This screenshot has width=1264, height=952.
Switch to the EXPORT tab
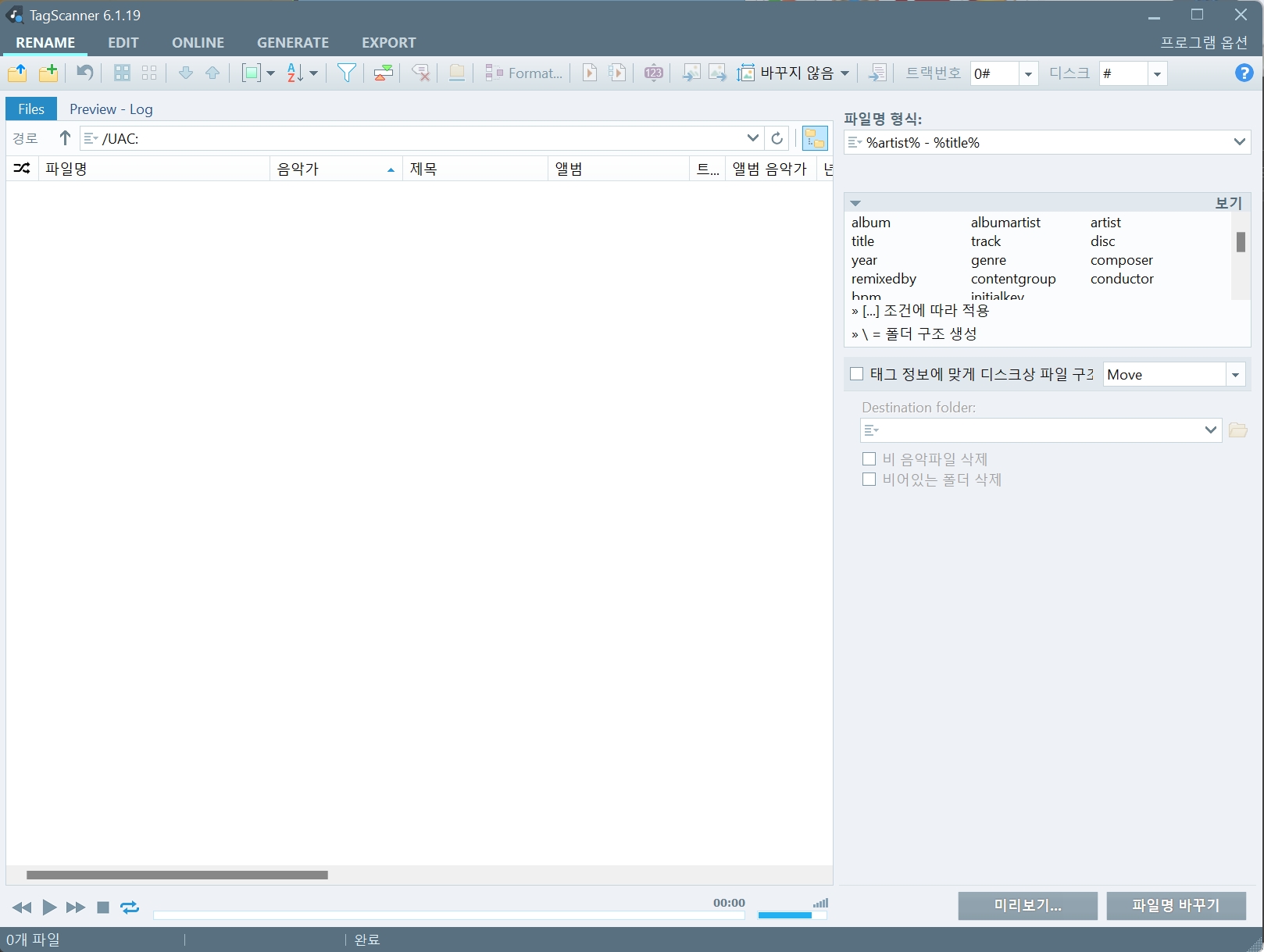point(388,43)
